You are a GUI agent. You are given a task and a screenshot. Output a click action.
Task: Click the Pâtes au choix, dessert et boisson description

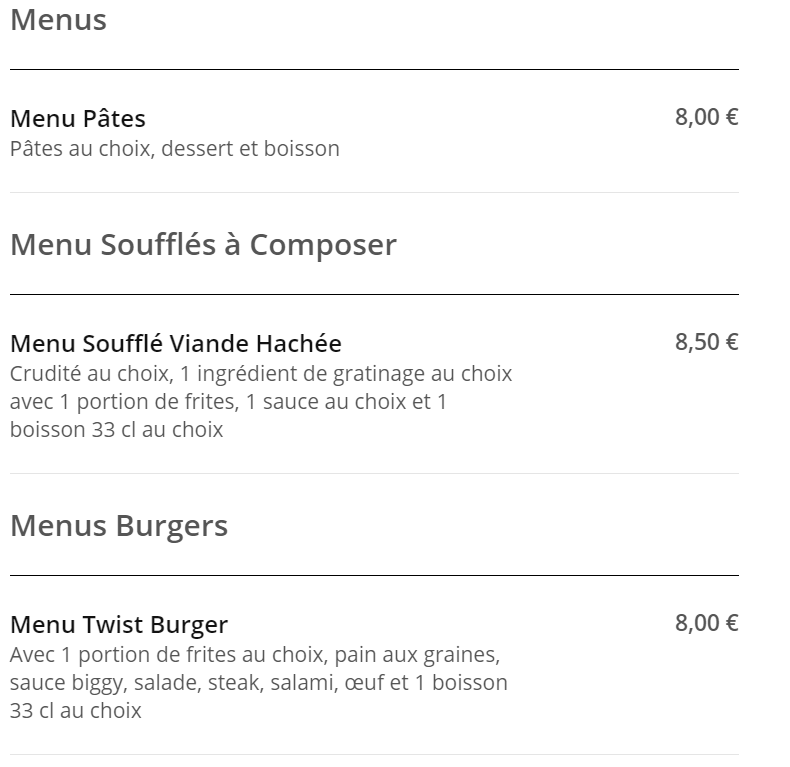[x=175, y=149]
